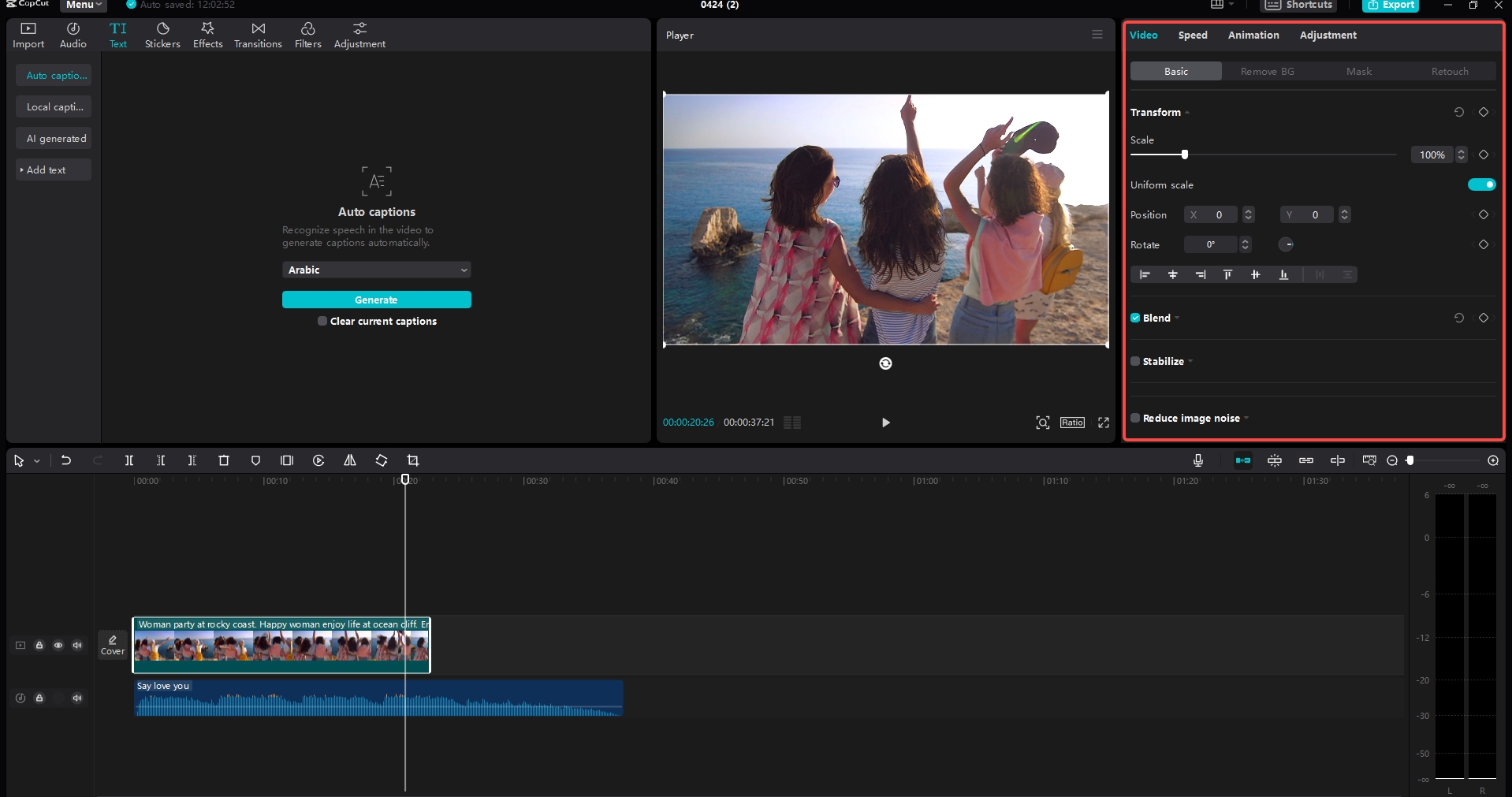Click the Mirror flip icon above the timeline
Viewport: 1512px width, 797px height.
point(349,461)
